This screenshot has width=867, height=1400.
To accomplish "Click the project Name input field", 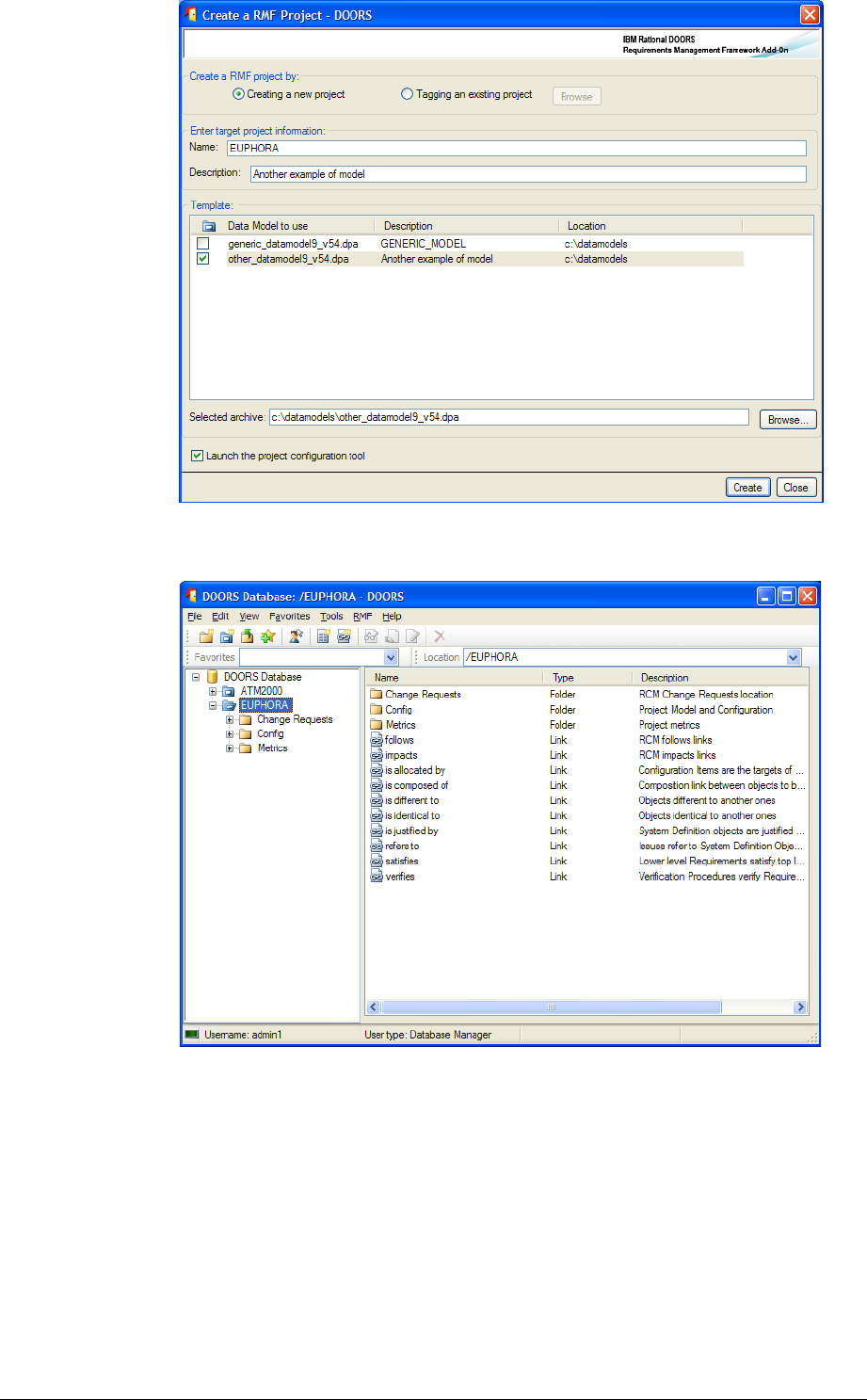I will 517,148.
